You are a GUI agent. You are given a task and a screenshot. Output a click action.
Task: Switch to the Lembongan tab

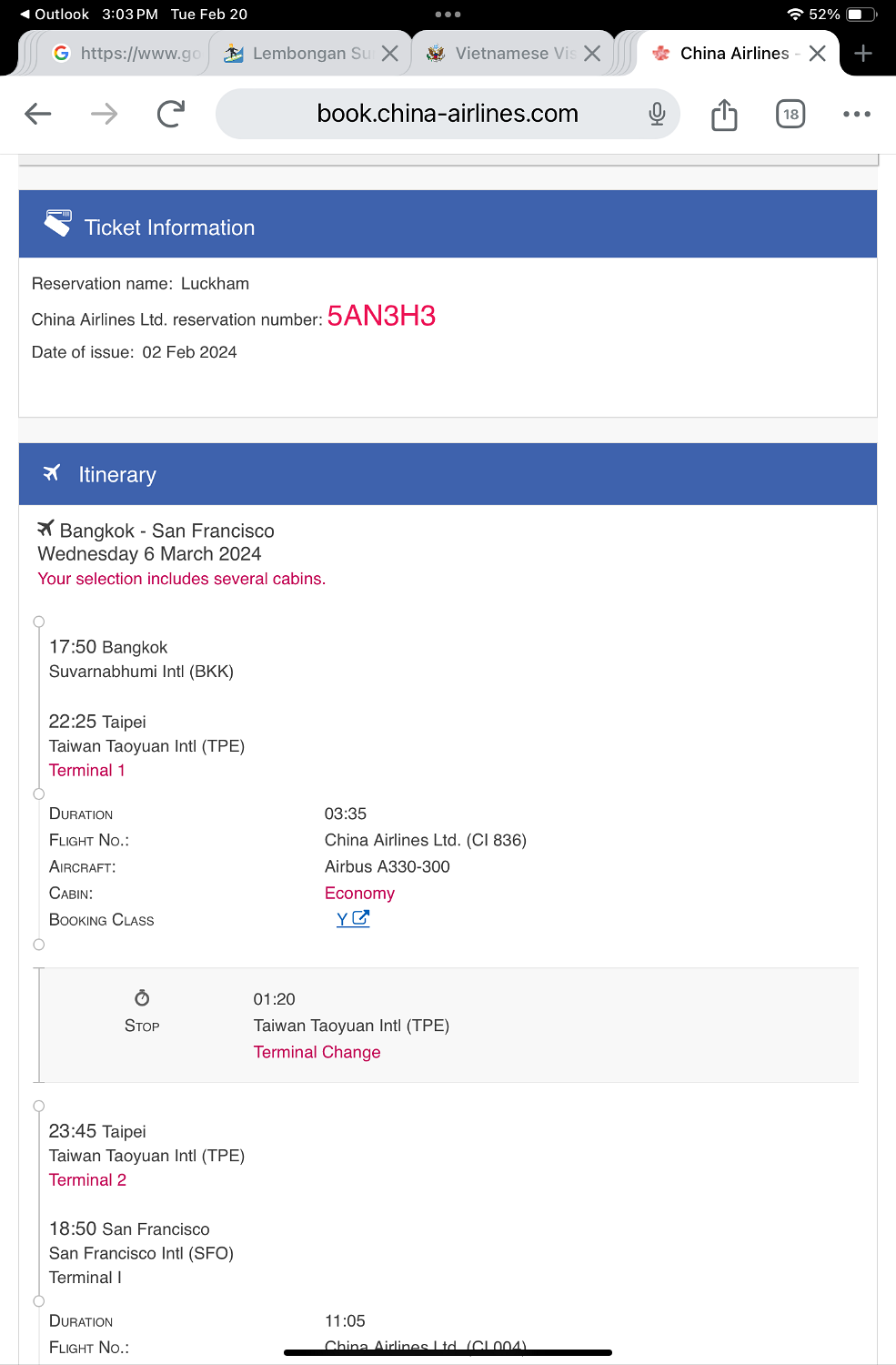tap(298, 54)
